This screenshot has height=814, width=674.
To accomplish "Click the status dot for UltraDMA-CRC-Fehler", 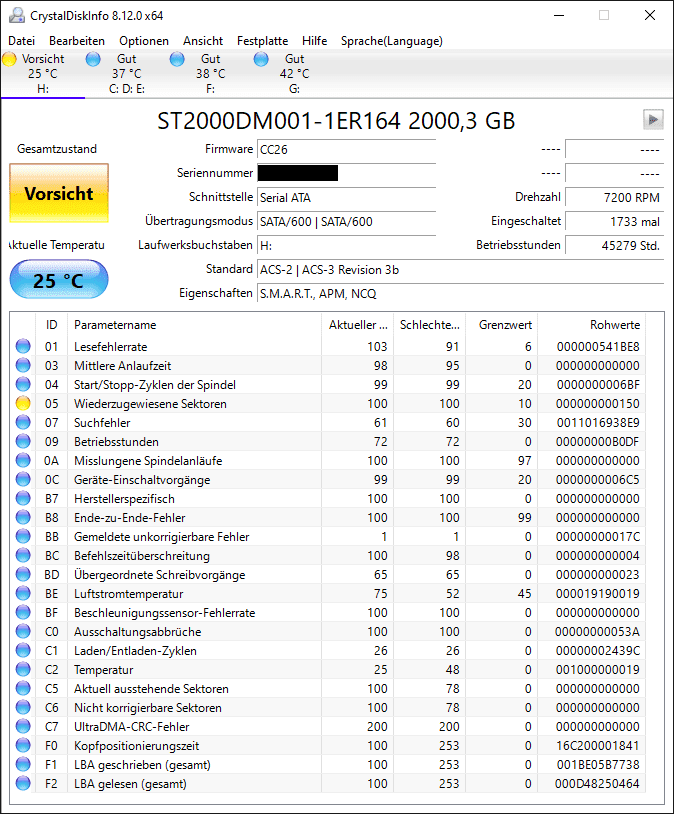I will point(23,727).
